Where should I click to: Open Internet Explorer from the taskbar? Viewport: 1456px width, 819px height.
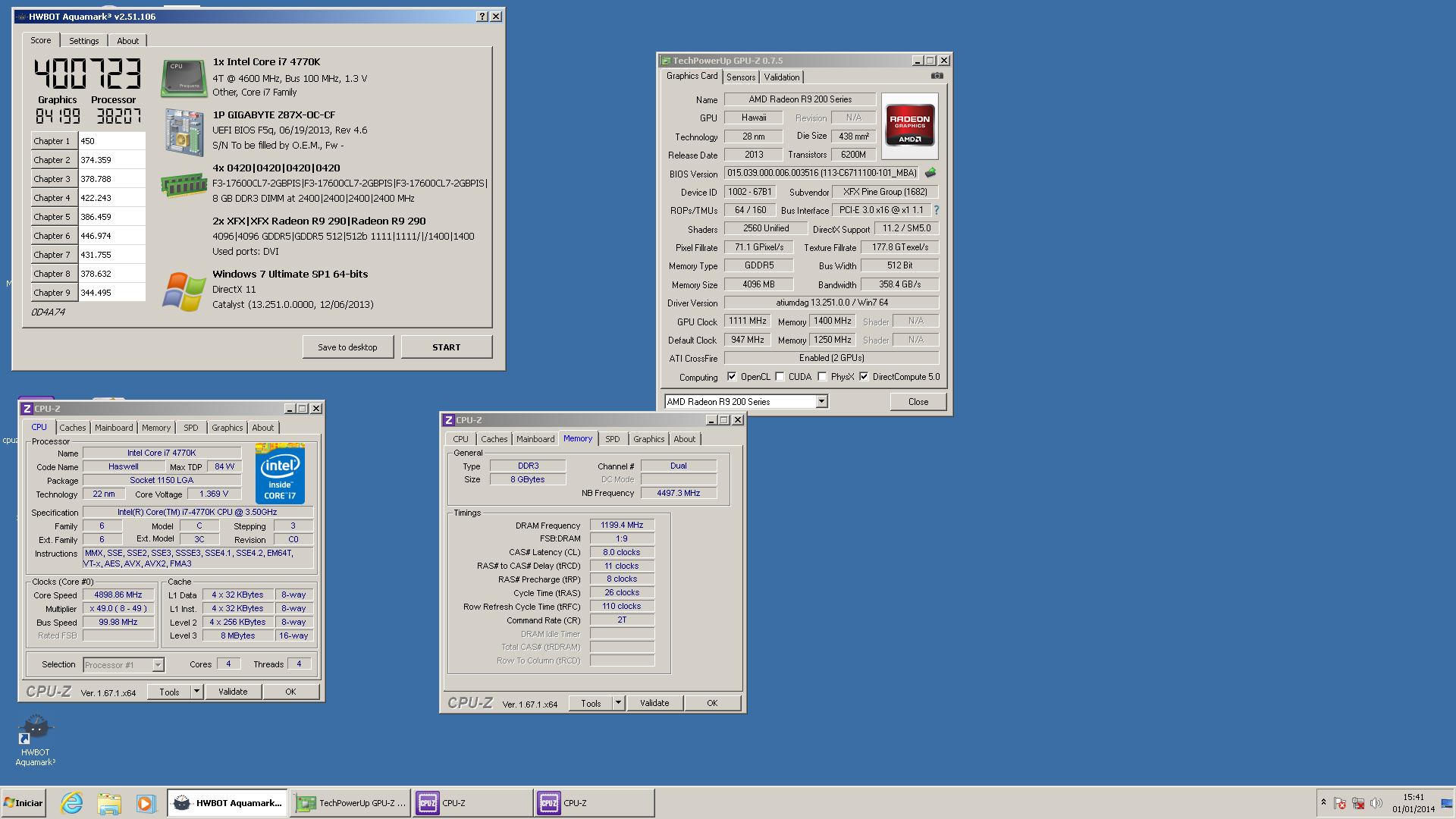tap(72, 803)
